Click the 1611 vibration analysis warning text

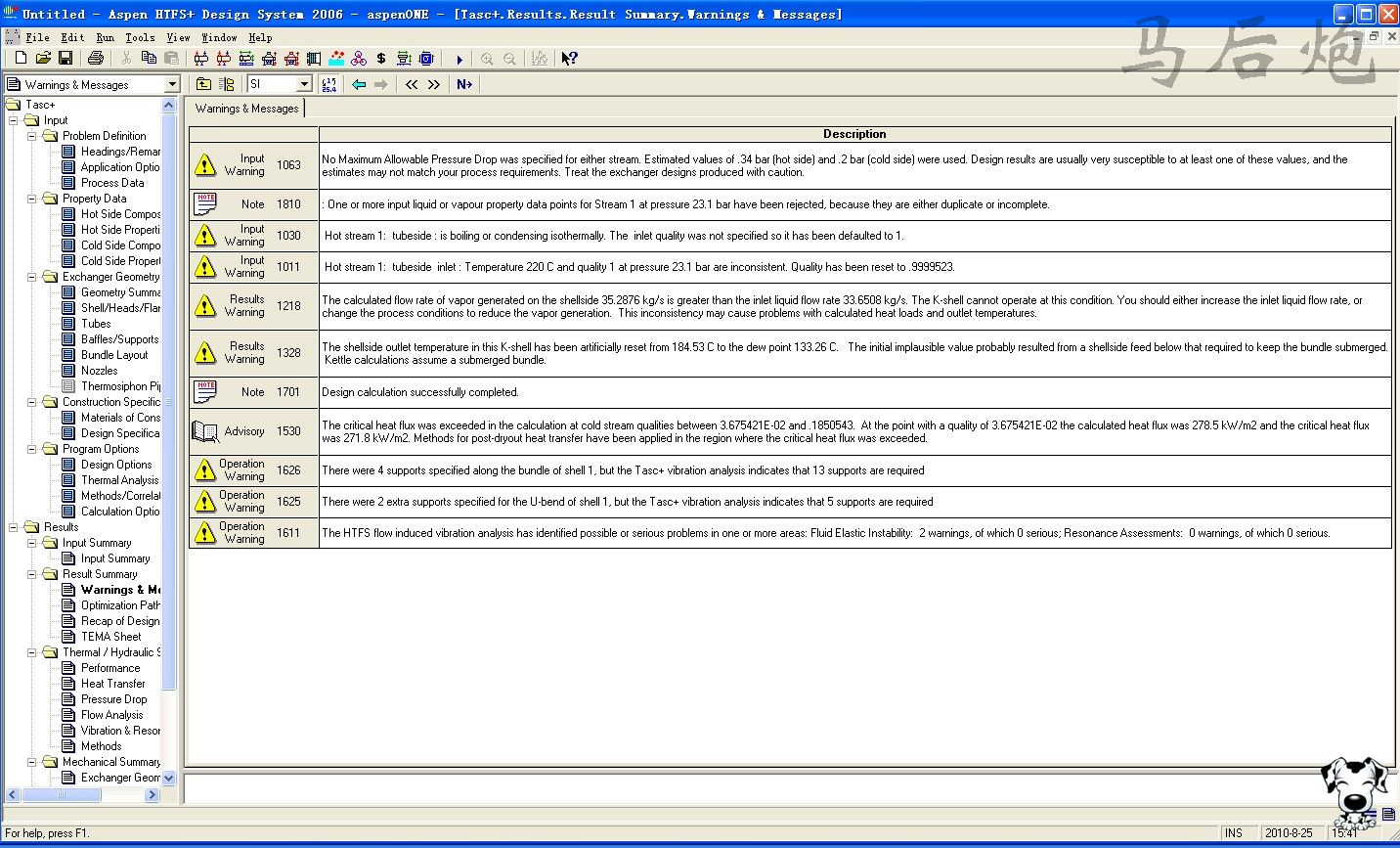point(825,533)
